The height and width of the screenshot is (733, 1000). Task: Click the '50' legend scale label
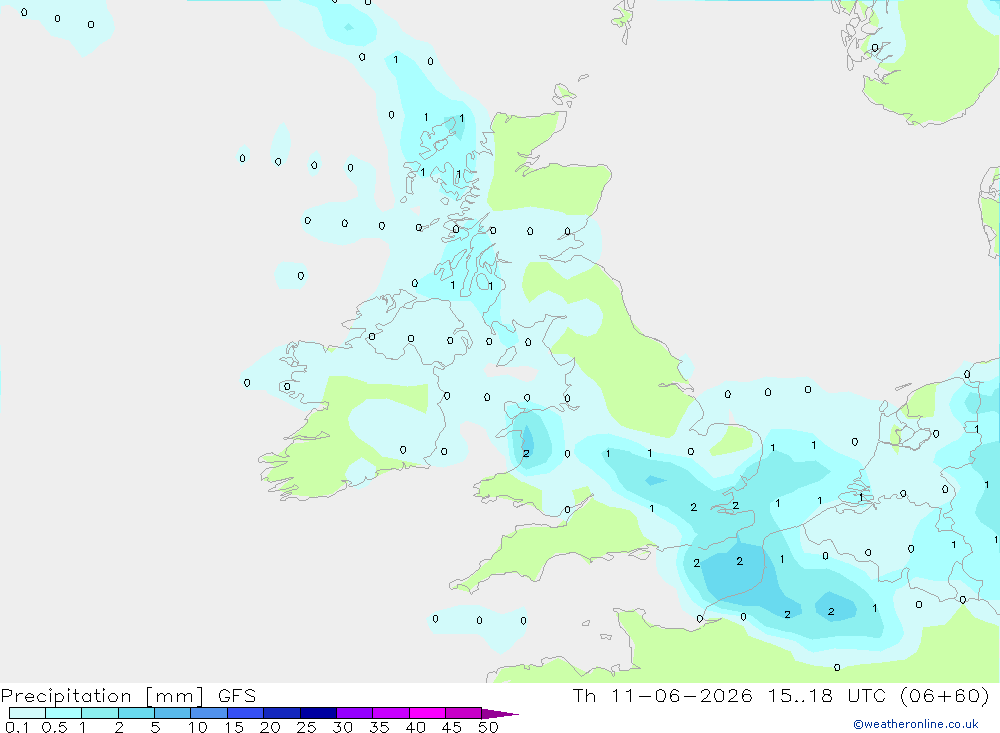click(x=488, y=727)
